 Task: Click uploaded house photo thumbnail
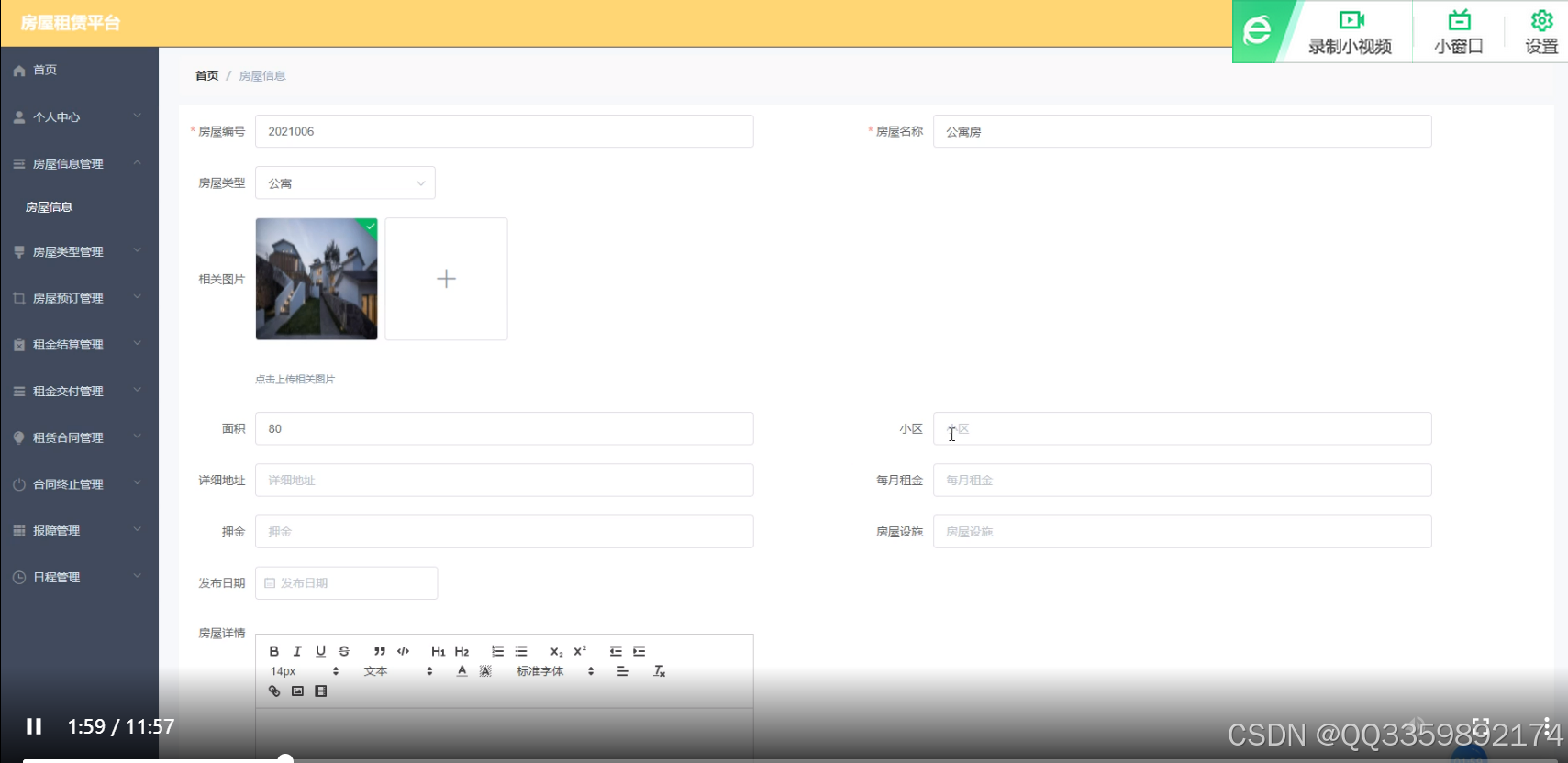point(317,279)
